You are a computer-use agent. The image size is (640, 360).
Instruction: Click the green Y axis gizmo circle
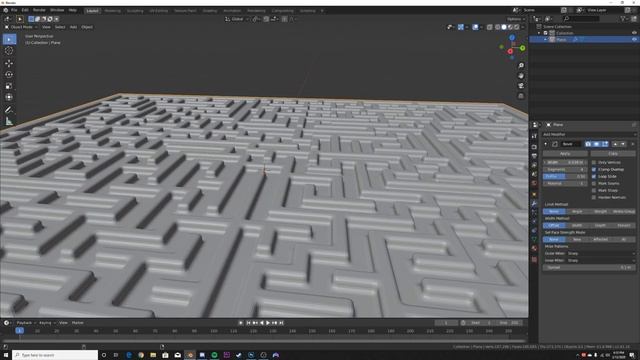coord(522,48)
